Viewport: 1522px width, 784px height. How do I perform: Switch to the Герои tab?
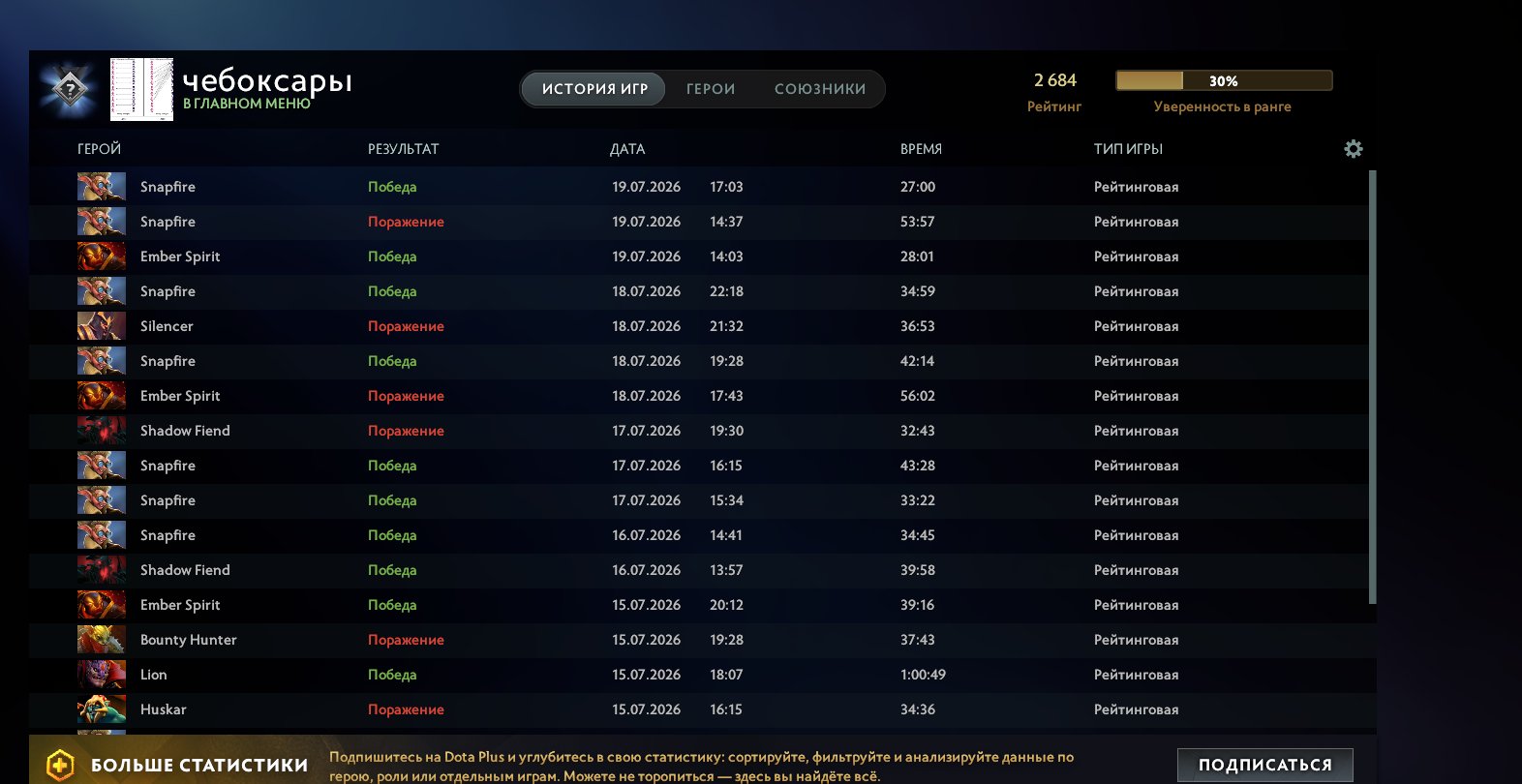click(x=711, y=89)
